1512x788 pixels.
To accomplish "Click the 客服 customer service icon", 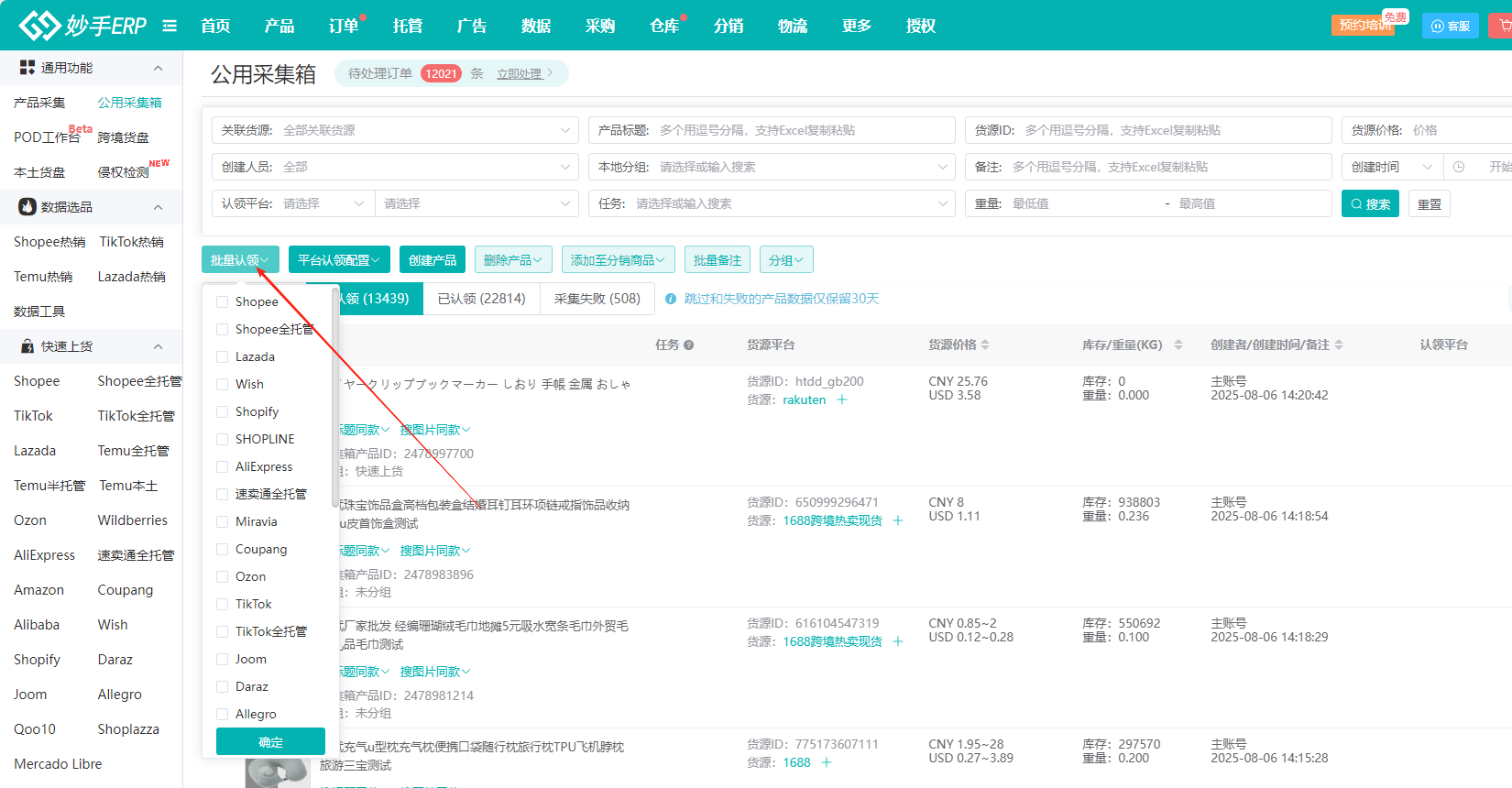I will pos(1450,26).
